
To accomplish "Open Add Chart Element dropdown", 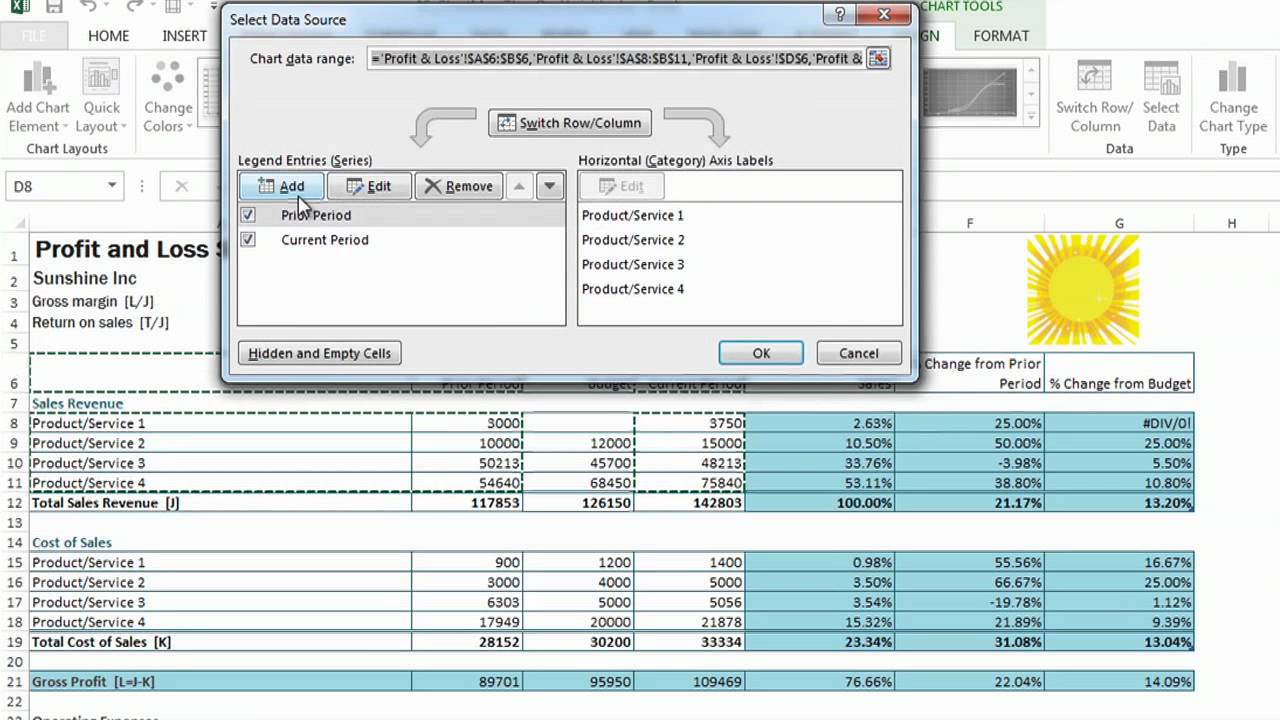I will (x=38, y=98).
